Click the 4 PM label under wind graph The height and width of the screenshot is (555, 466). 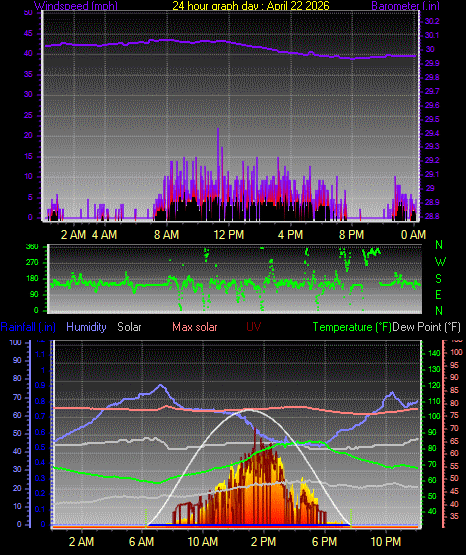point(290,234)
